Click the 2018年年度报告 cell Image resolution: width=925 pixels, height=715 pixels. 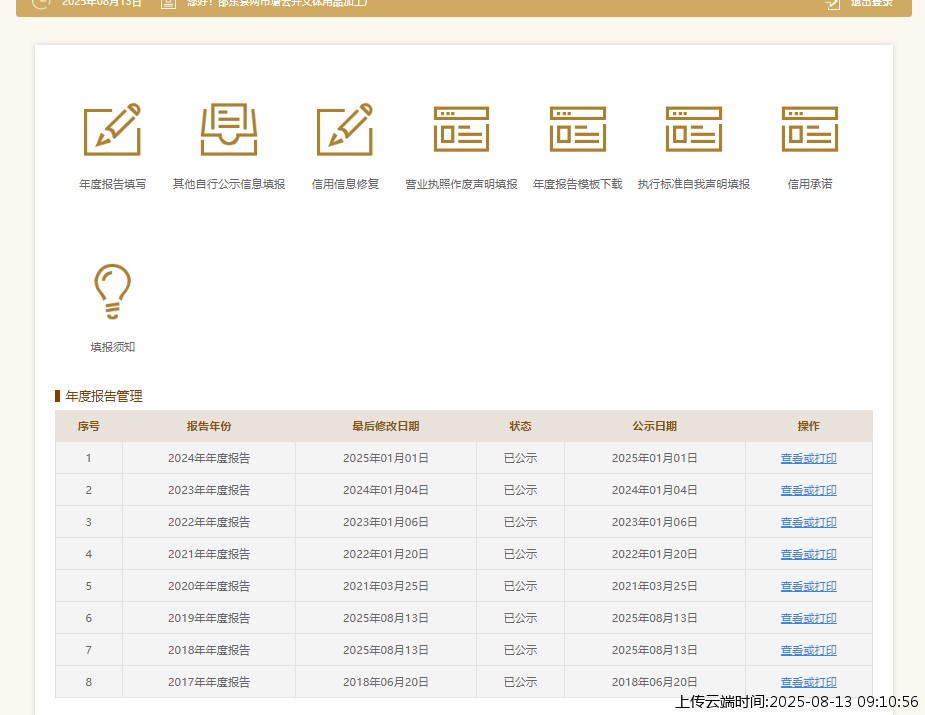click(209, 650)
